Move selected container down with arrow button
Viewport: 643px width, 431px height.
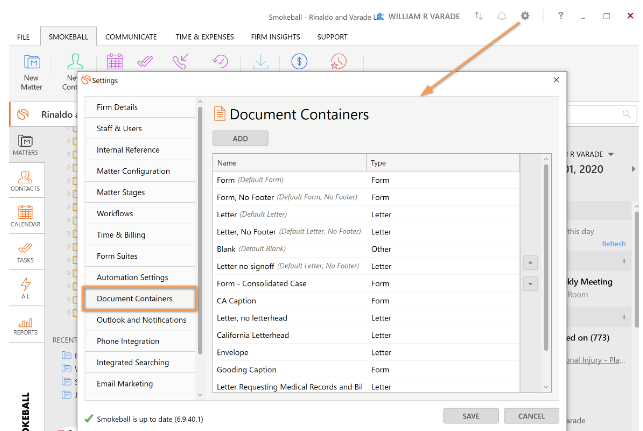[x=530, y=284]
